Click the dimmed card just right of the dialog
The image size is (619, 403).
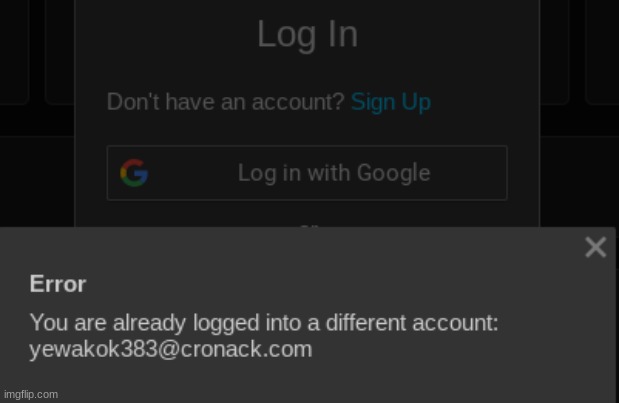[554, 51]
